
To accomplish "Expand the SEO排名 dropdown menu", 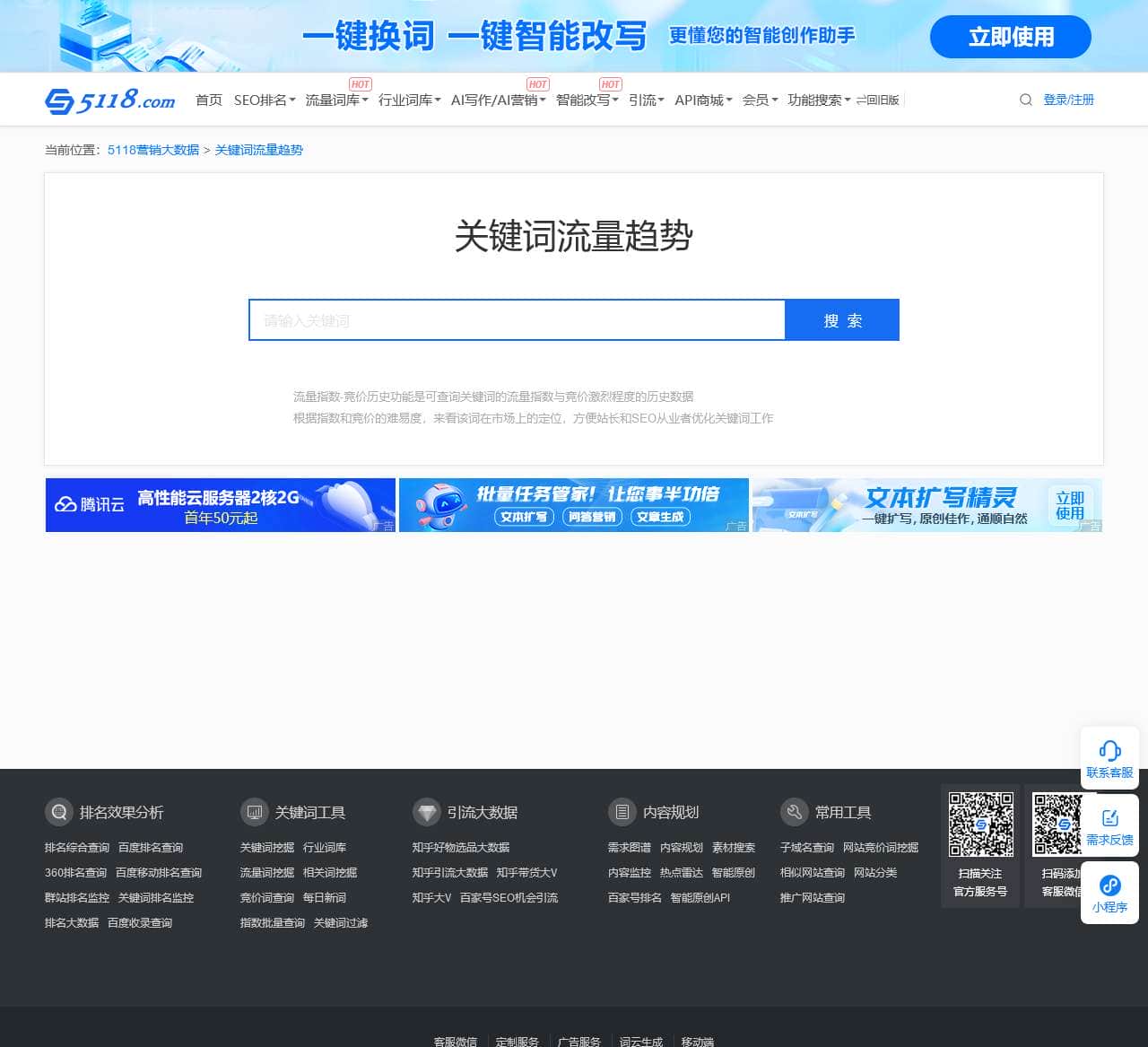I will tap(265, 100).
